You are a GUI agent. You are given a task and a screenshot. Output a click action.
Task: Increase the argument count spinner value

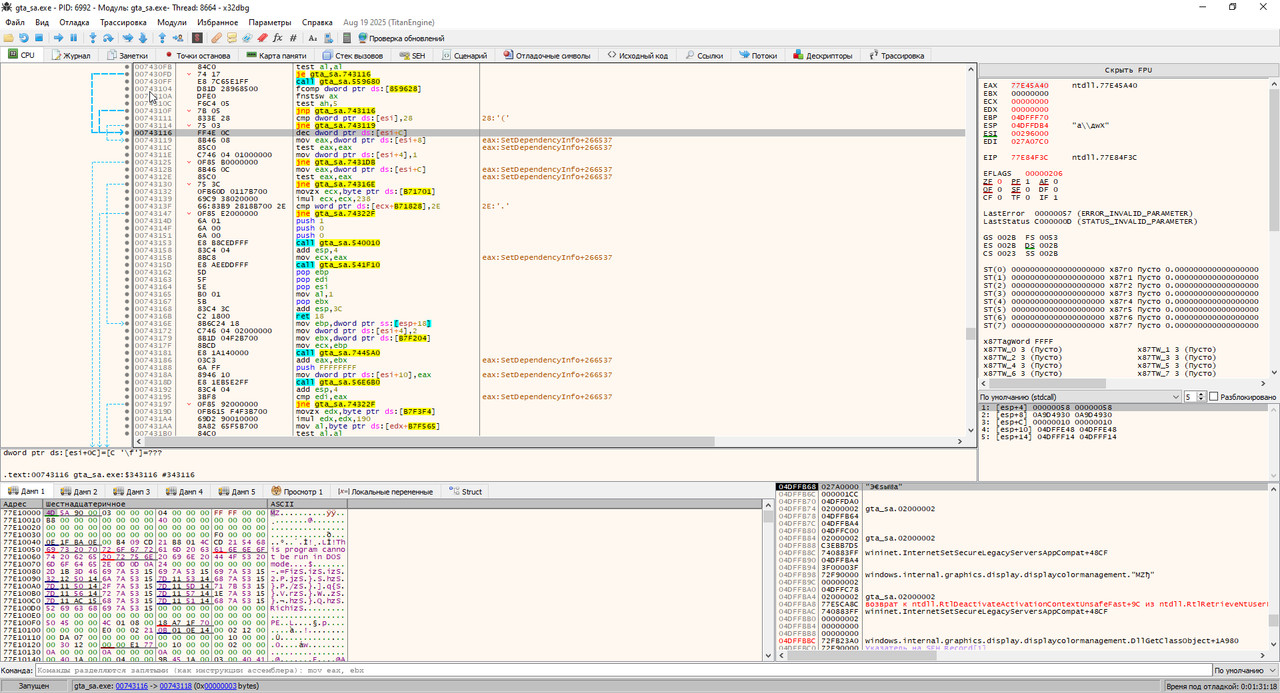[1200, 394]
